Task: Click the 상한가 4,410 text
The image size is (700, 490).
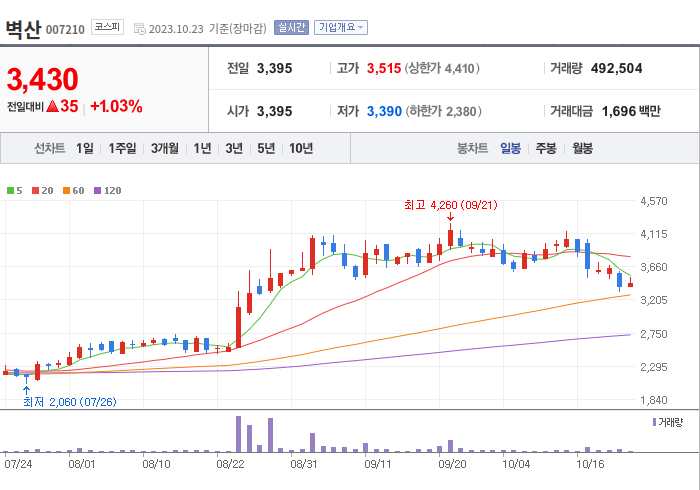Action: [x=442, y=68]
